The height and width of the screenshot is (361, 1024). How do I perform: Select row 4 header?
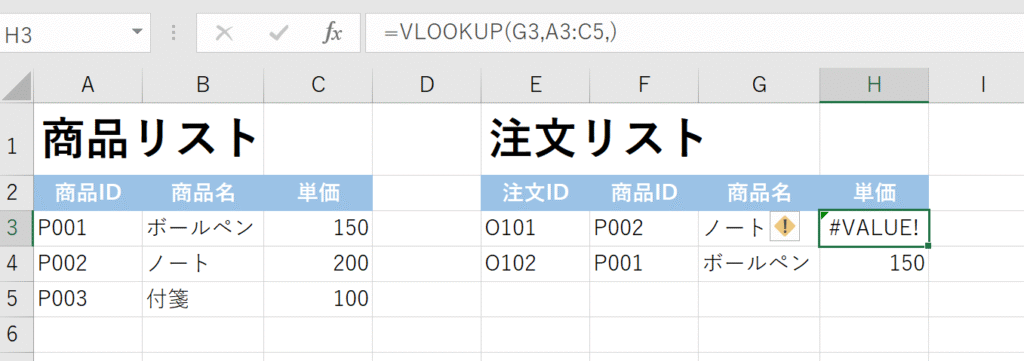pyautogui.click(x=16, y=263)
